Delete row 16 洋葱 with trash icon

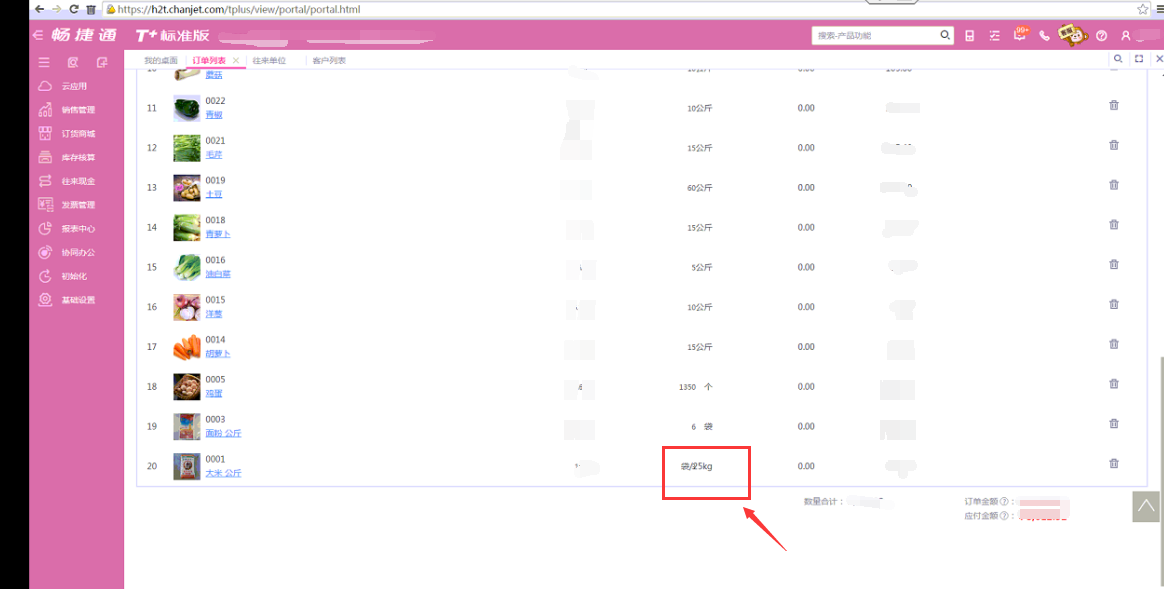coord(1114,304)
